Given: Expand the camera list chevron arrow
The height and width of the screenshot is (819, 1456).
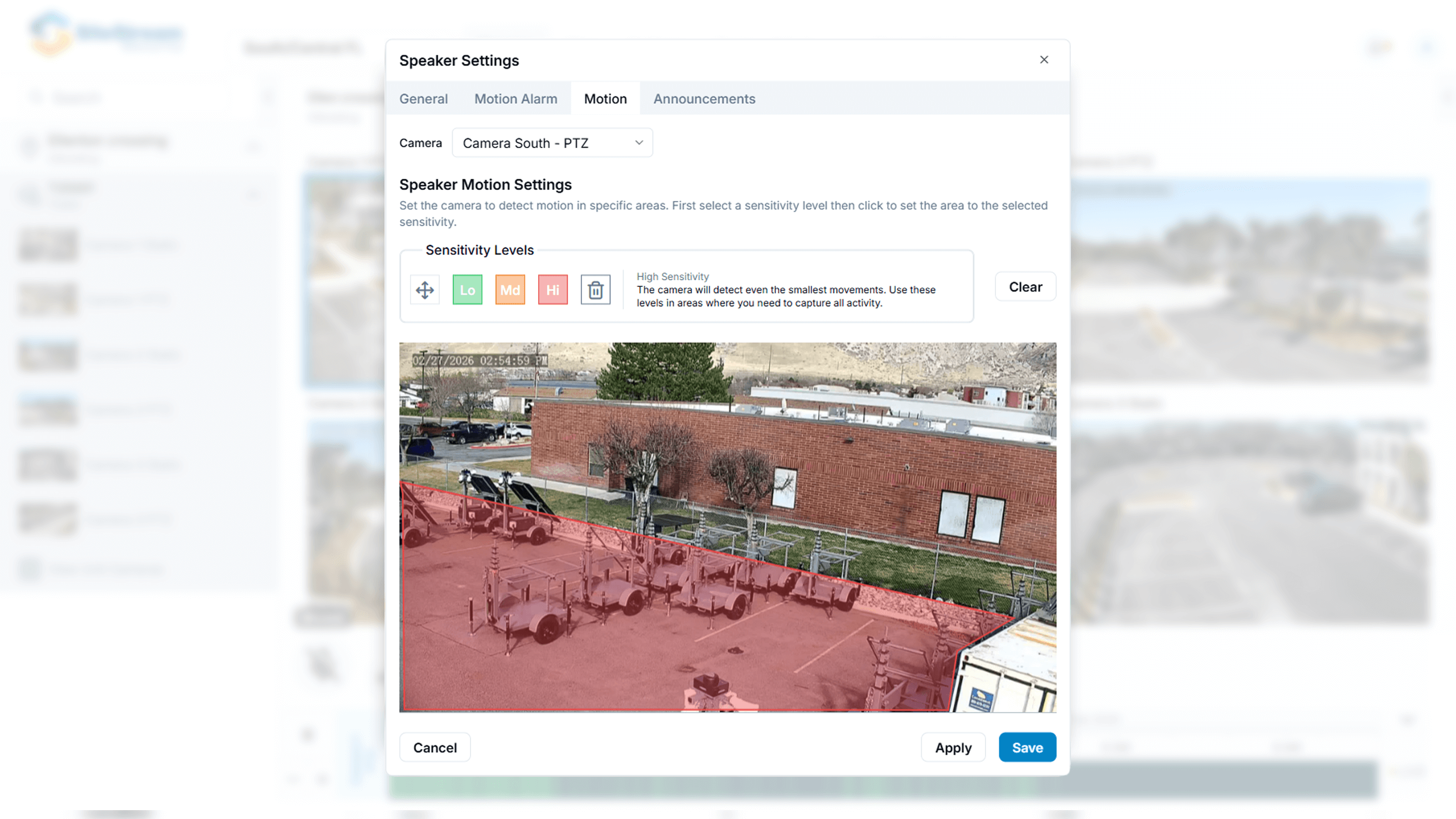Looking at the screenshot, I should (x=639, y=143).
